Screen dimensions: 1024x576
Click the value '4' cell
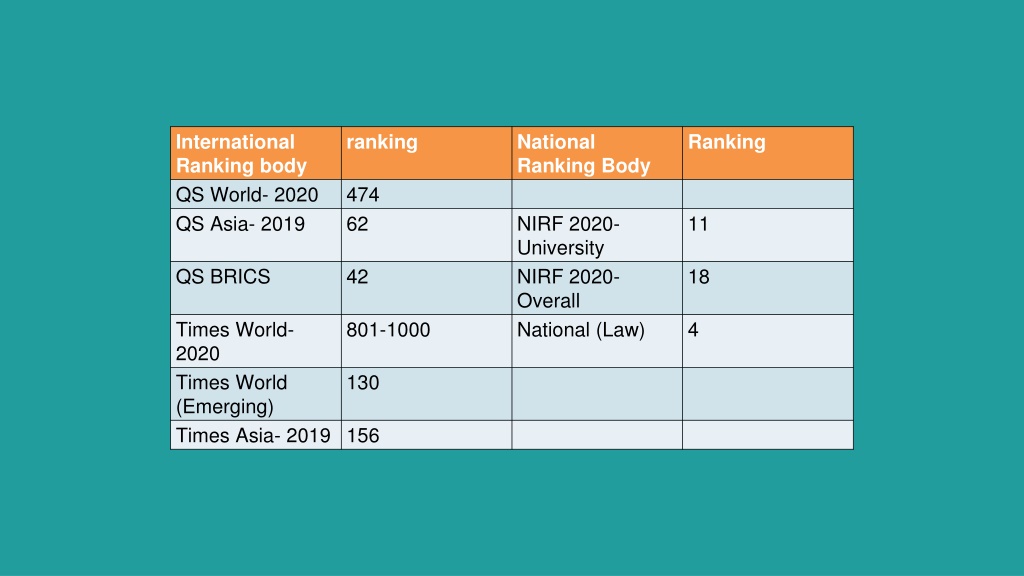coord(768,342)
